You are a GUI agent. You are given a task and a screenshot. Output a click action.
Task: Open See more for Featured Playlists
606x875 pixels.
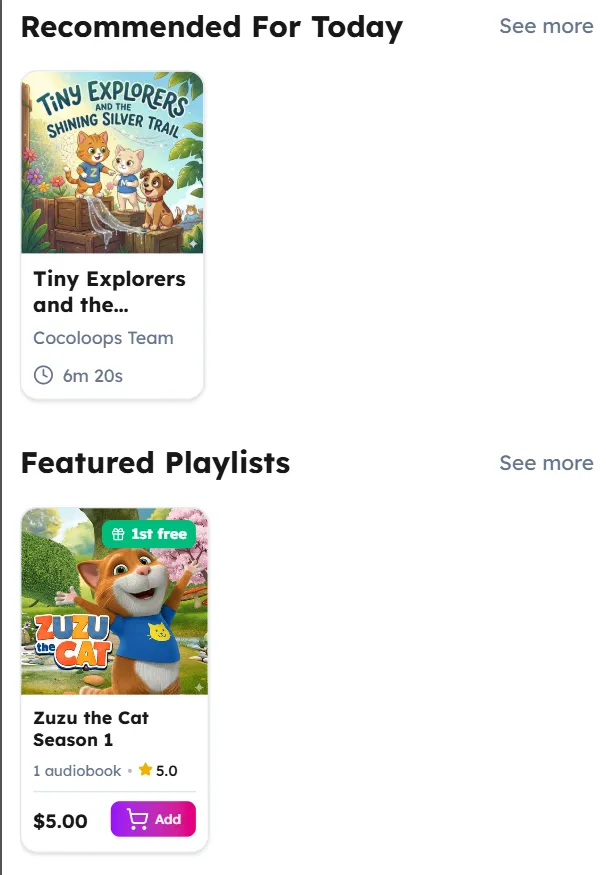point(546,463)
